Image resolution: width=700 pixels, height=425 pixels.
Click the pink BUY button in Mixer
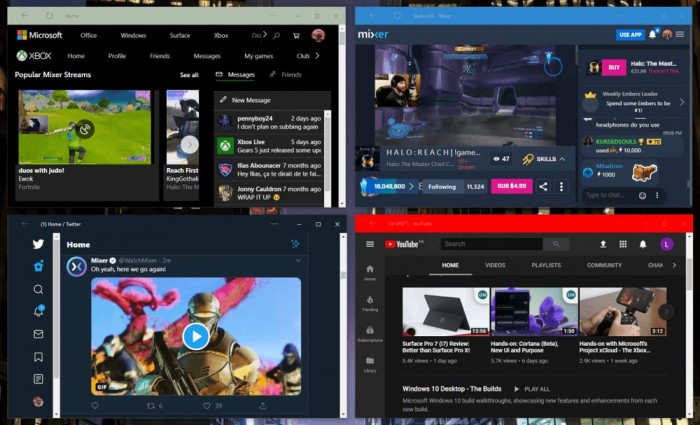(x=614, y=67)
